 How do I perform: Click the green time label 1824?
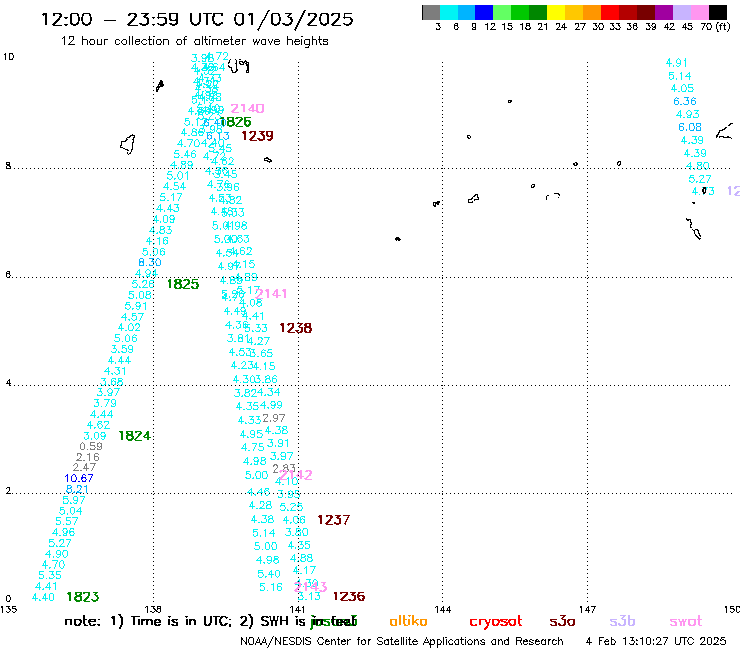click(134, 436)
